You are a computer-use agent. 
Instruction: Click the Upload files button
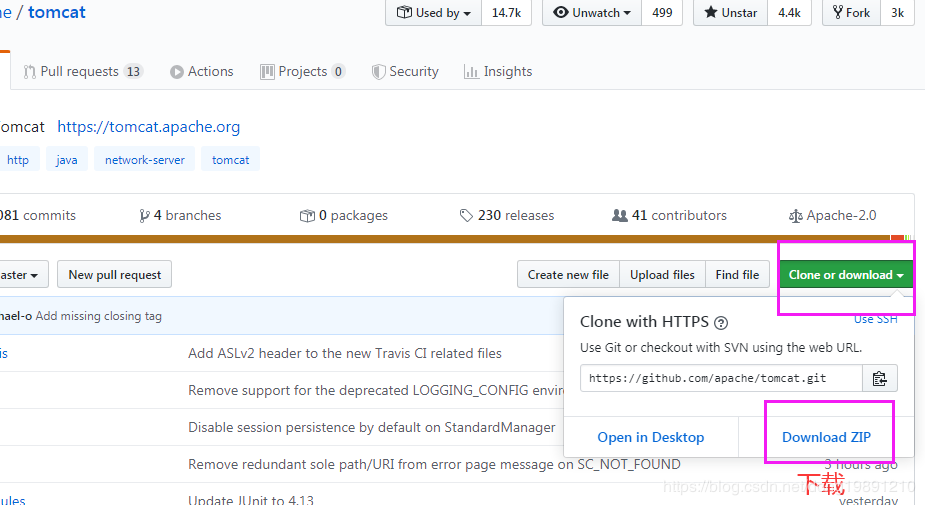662,274
